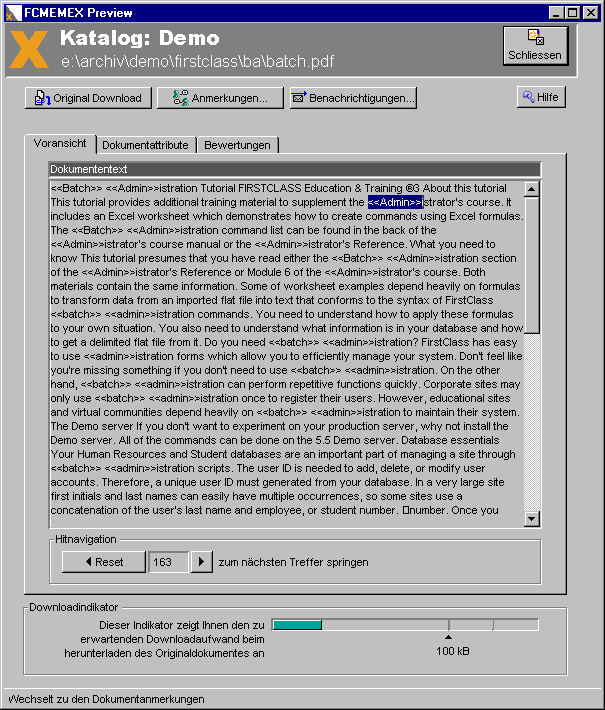Click the Katalog: Demo heading
The image size is (605, 710).
point(139,38)
